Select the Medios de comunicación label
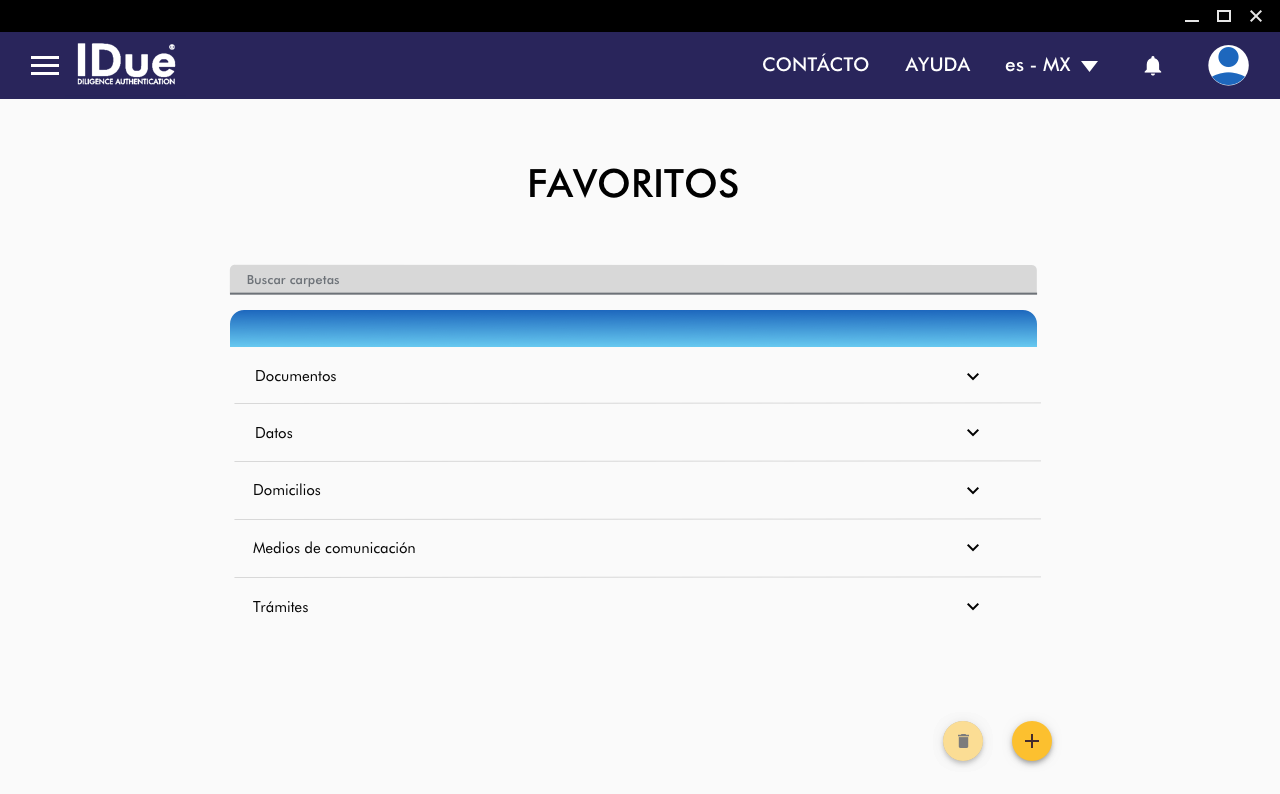Image resolution: width=1280 pixels, height=794 pixels. point(334,549)
